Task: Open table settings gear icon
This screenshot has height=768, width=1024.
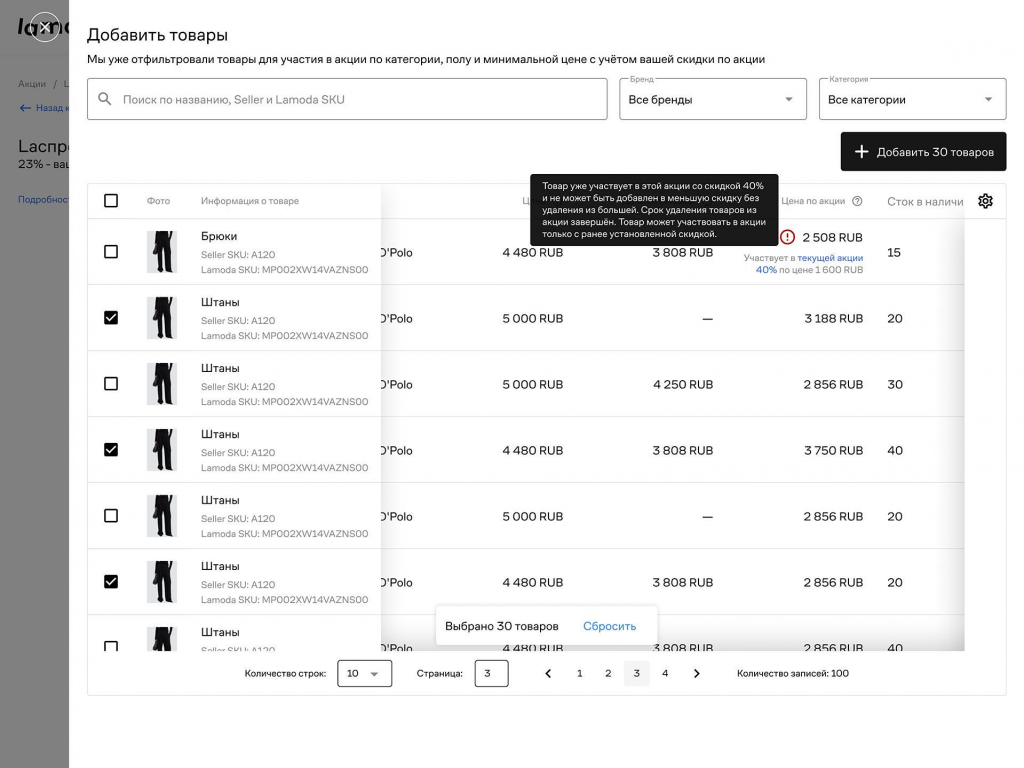Action: pos(985,201)
